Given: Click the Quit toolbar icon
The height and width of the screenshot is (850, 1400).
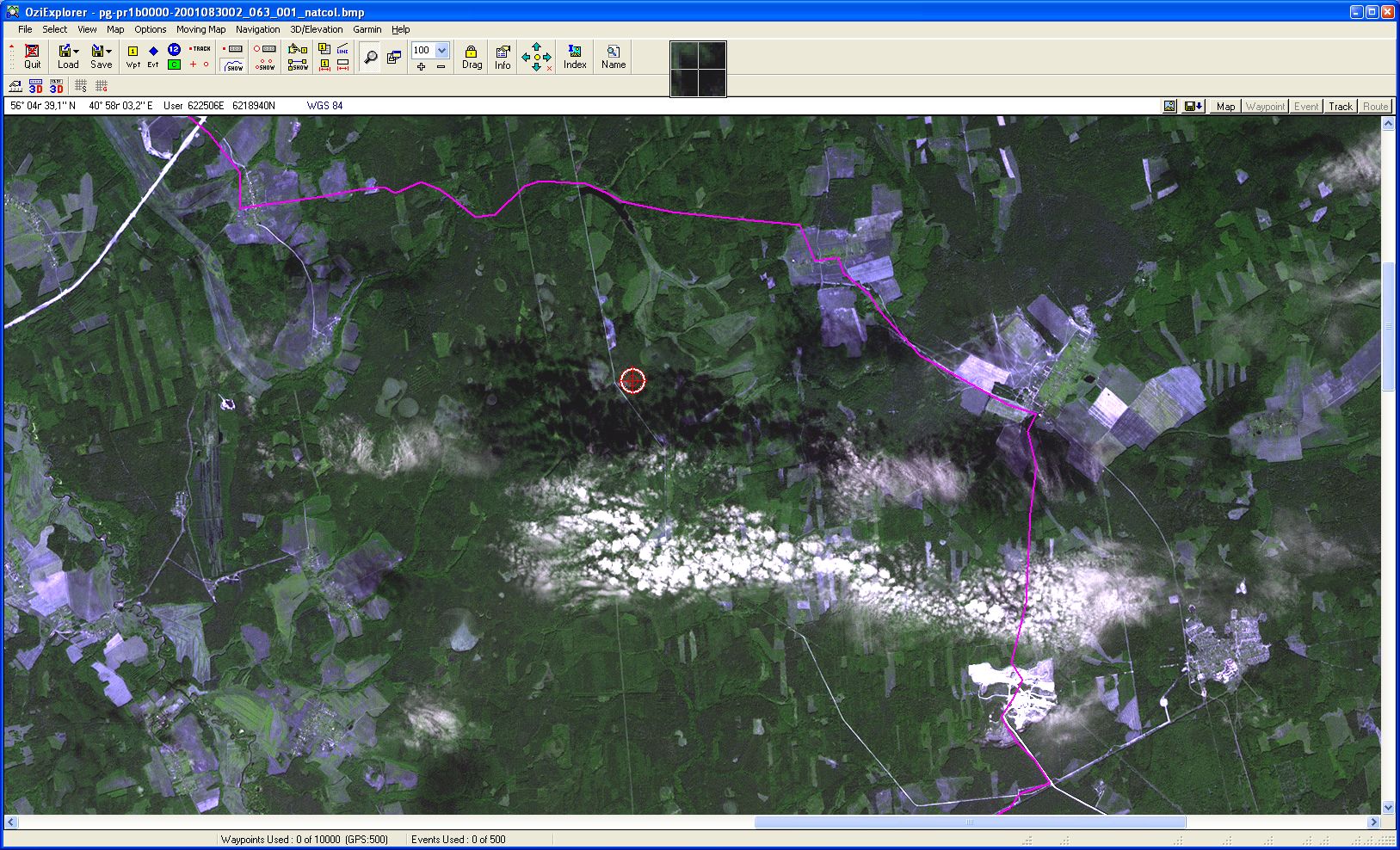Looking at the screenshot, I should point(32,57).
